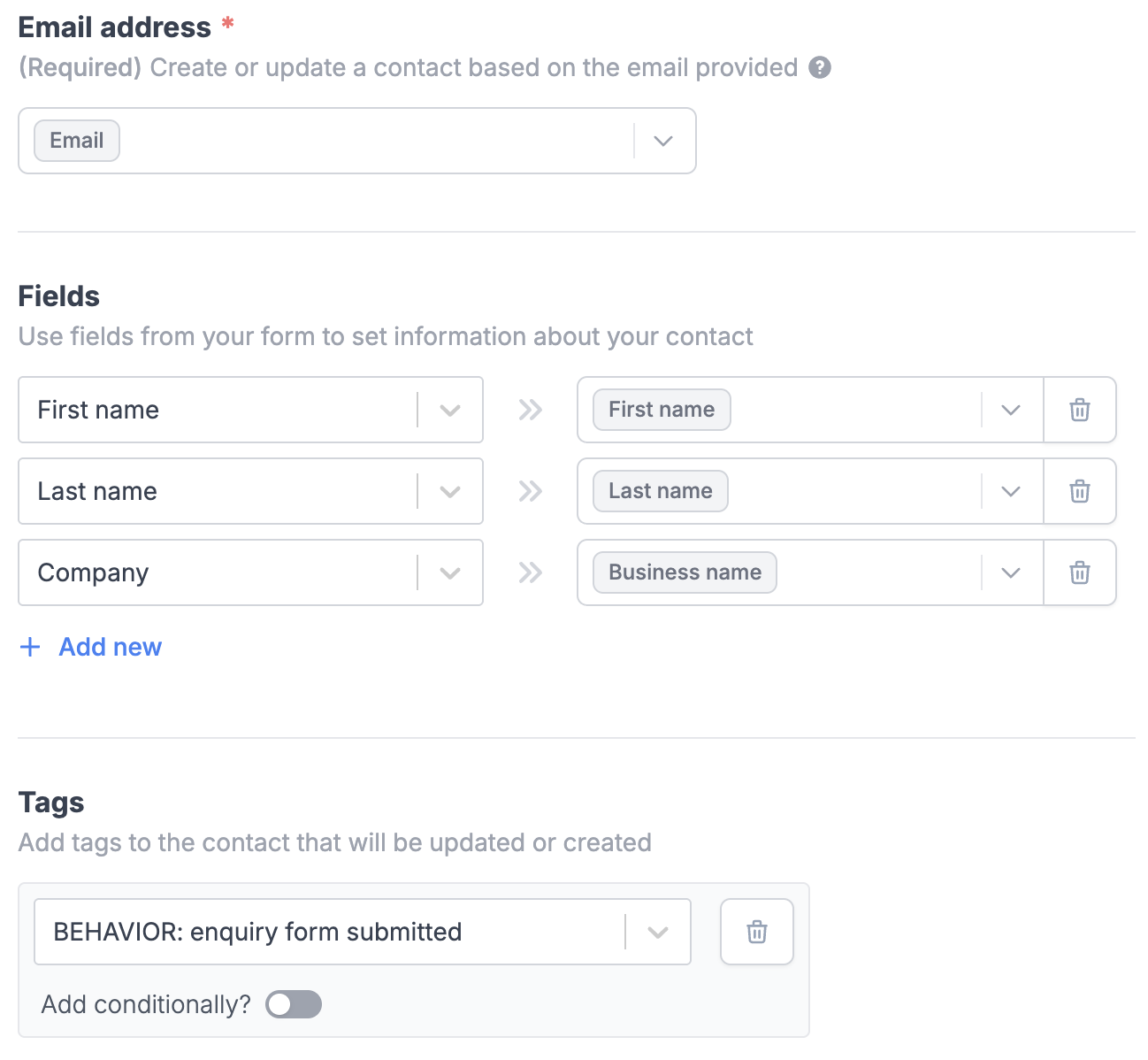Click the plus icon for Add new
This screenshot has width=1148, height=1060.
30,647
